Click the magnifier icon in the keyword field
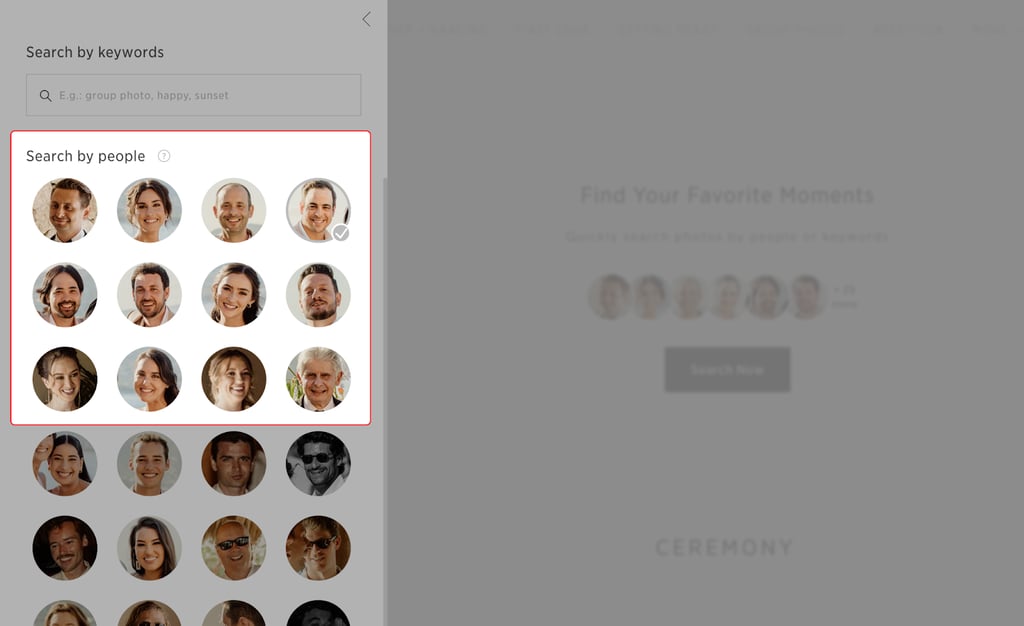This screenshot has width=1024, height=626. coord(45,96)
